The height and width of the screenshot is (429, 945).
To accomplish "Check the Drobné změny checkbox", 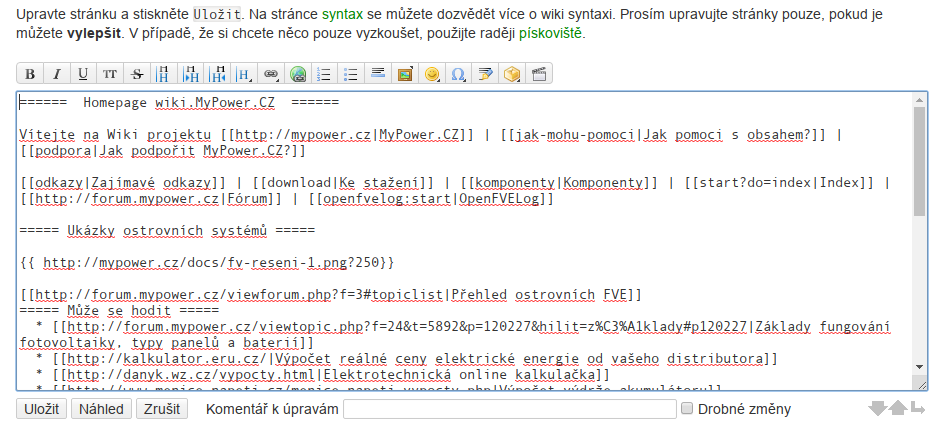I will coord(687,408).
